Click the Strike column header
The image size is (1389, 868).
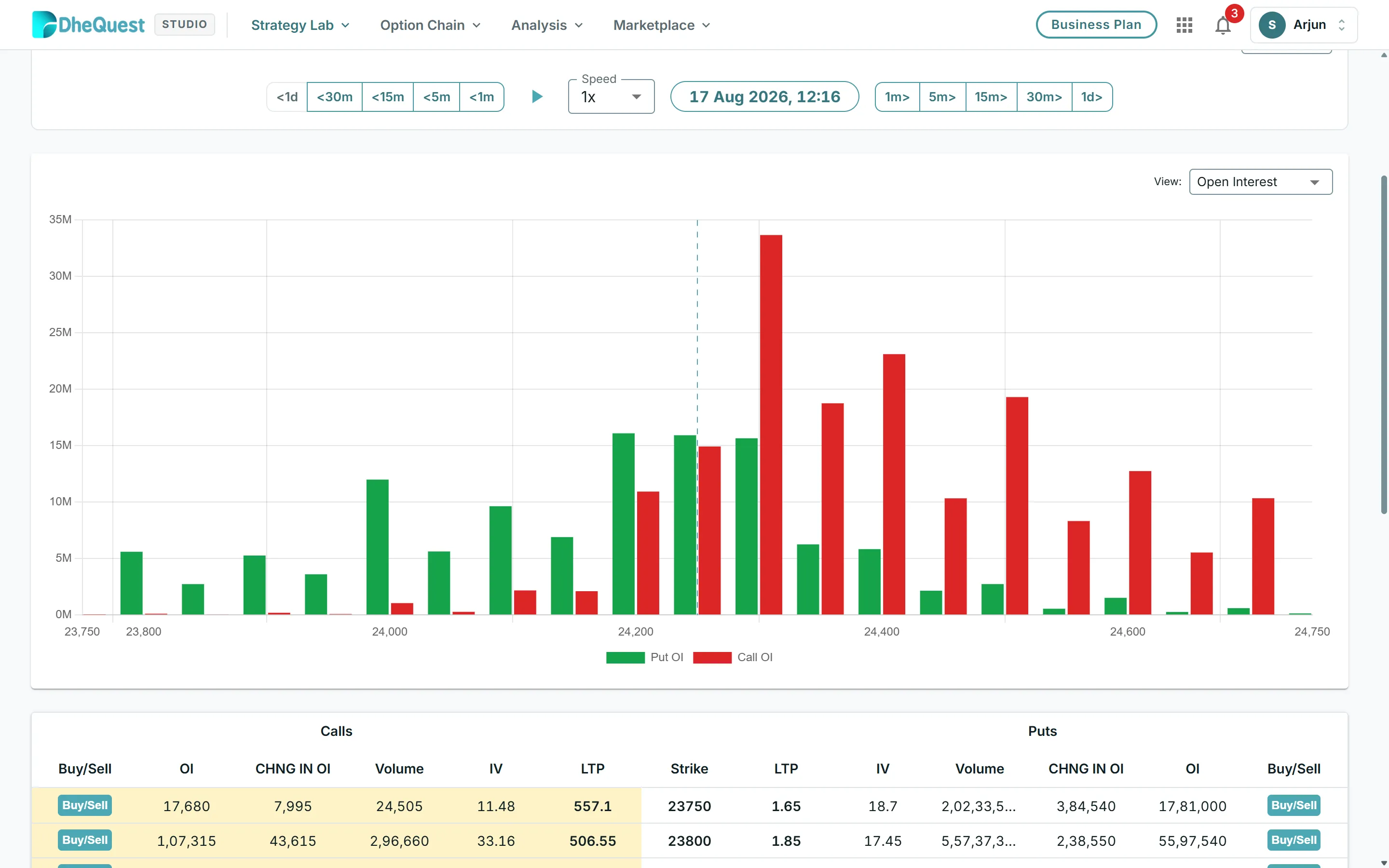tap(689, 769)
